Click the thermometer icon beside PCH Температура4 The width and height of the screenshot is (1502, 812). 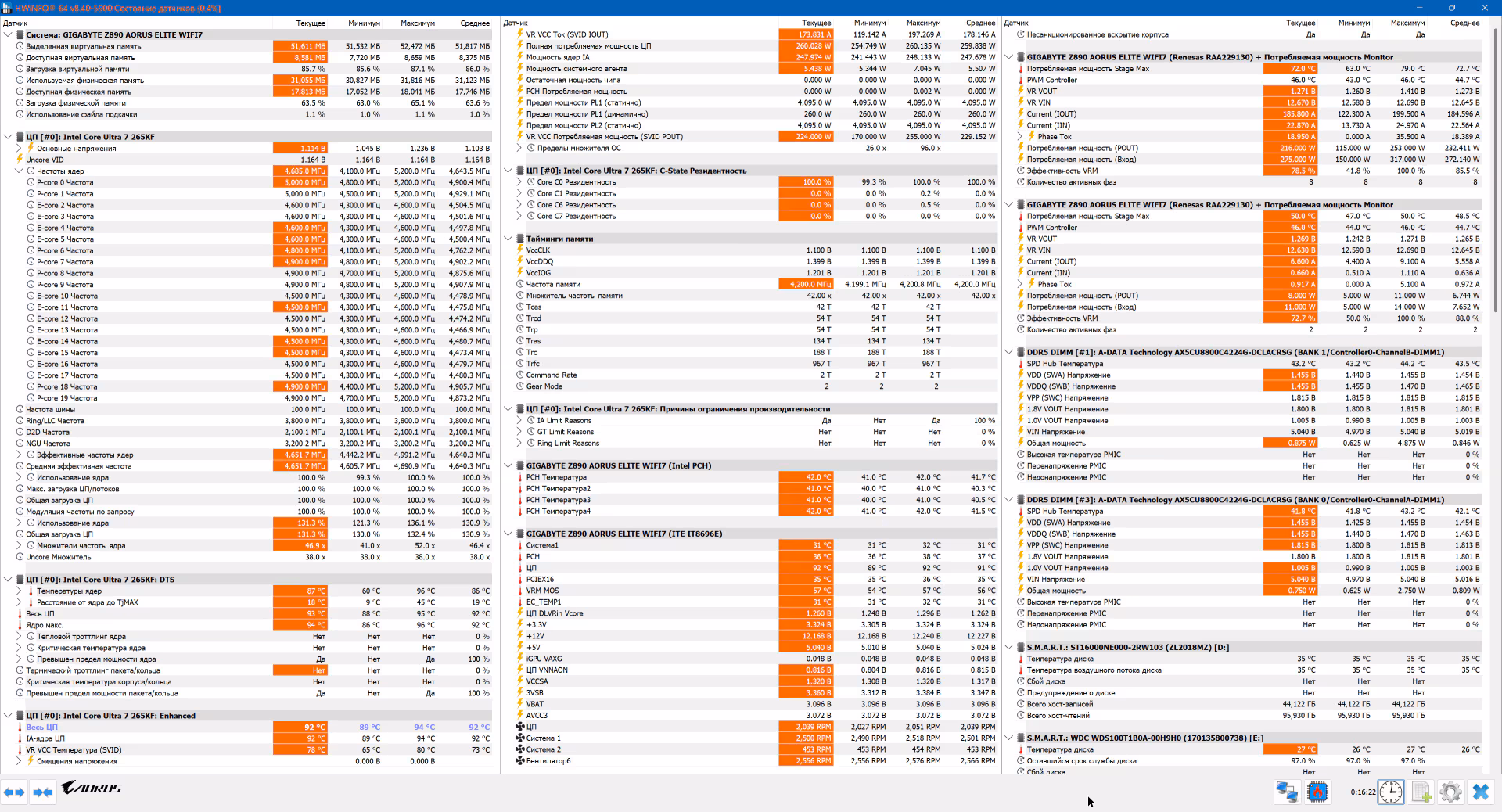(x=520, y=512)
